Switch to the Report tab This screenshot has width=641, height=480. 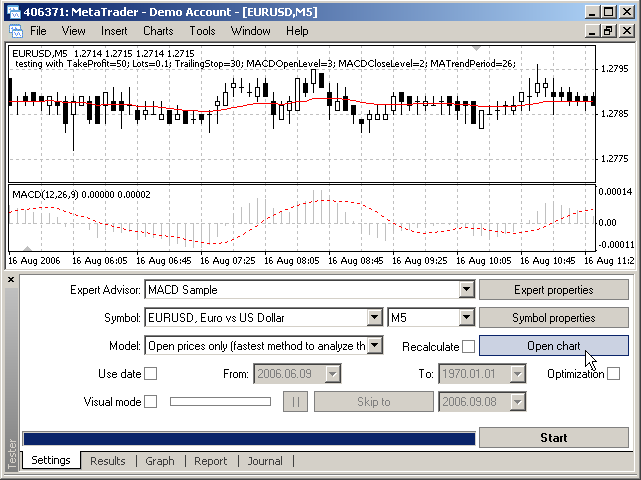click(x=211, y=461)
